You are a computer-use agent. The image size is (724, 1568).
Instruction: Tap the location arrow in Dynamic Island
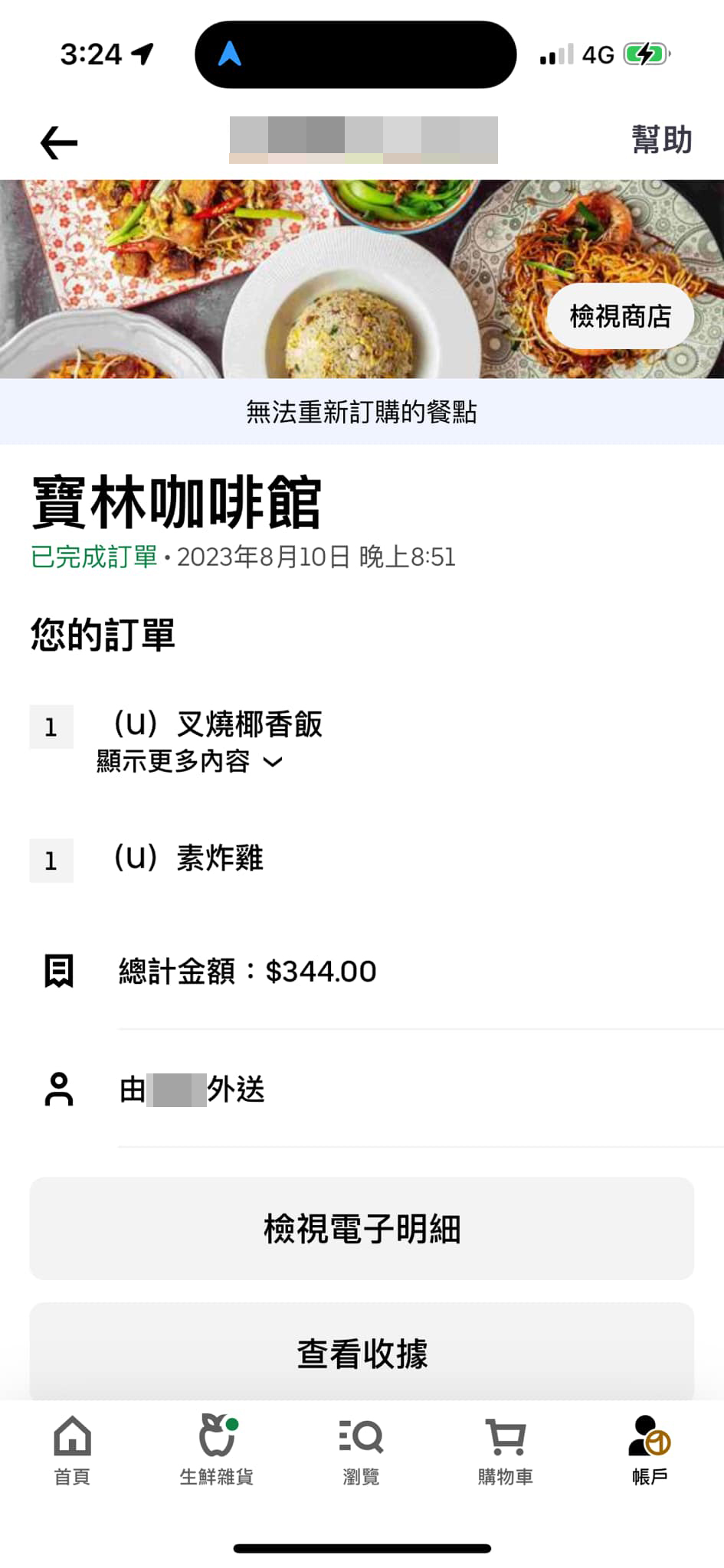coord(230,54)
